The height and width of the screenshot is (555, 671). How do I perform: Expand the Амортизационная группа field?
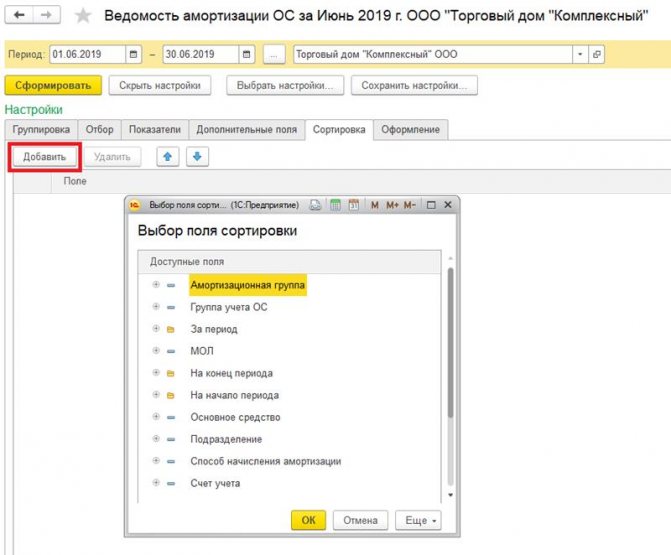[x=156, y=285]
